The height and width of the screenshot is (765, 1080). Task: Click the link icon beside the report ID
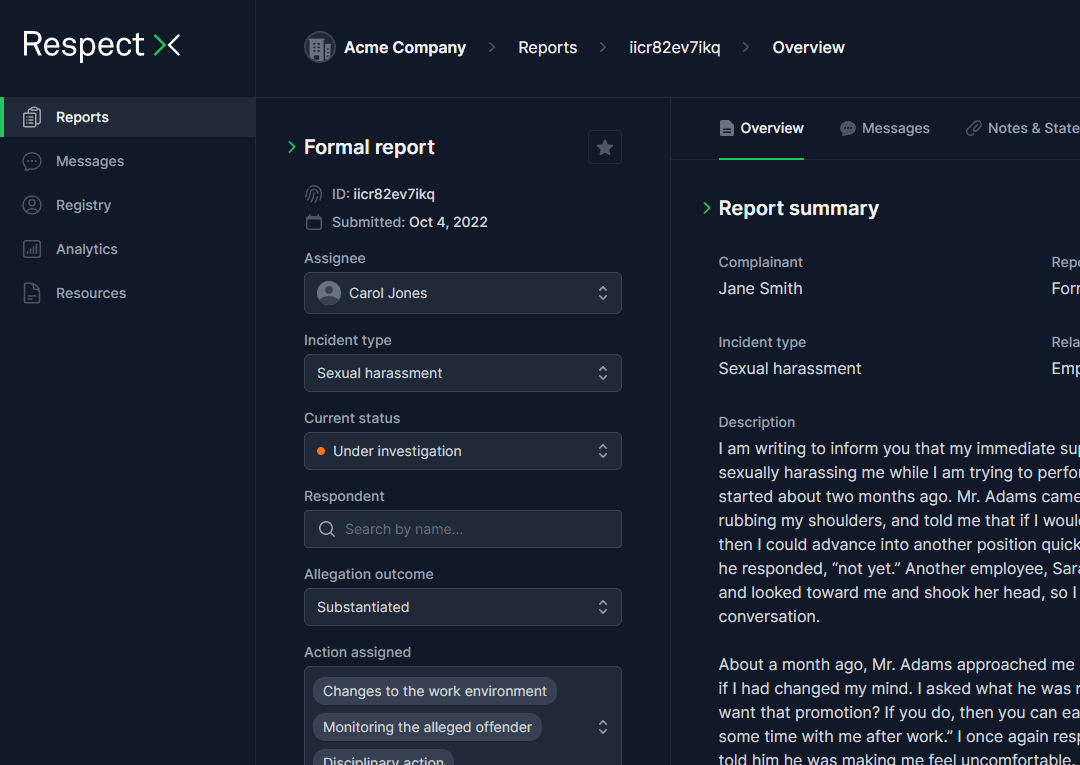tap(313, 194)
